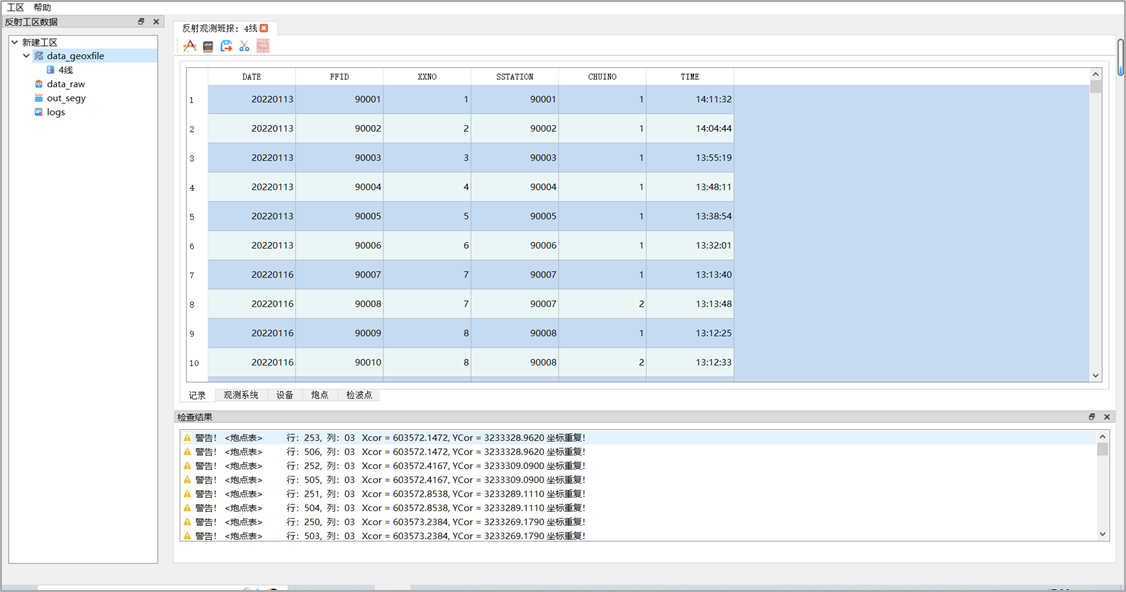Image resolution: width=1126 pixels, height=592 pixels.
Task: Click the scissors cut toolbar icon
Action: 244,46
